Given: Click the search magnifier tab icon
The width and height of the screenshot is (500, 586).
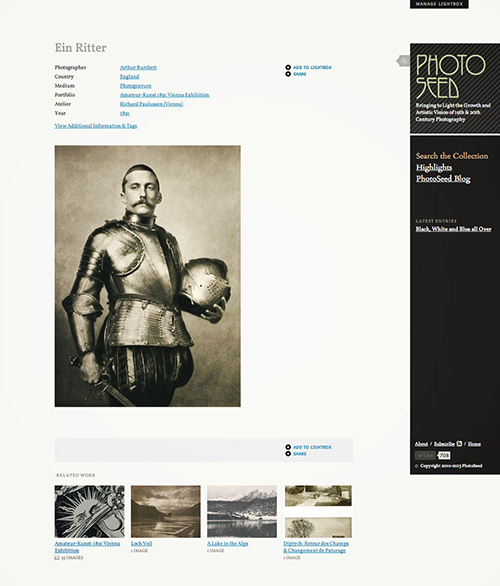Looking at the screenshot, I should coord(404,61).
